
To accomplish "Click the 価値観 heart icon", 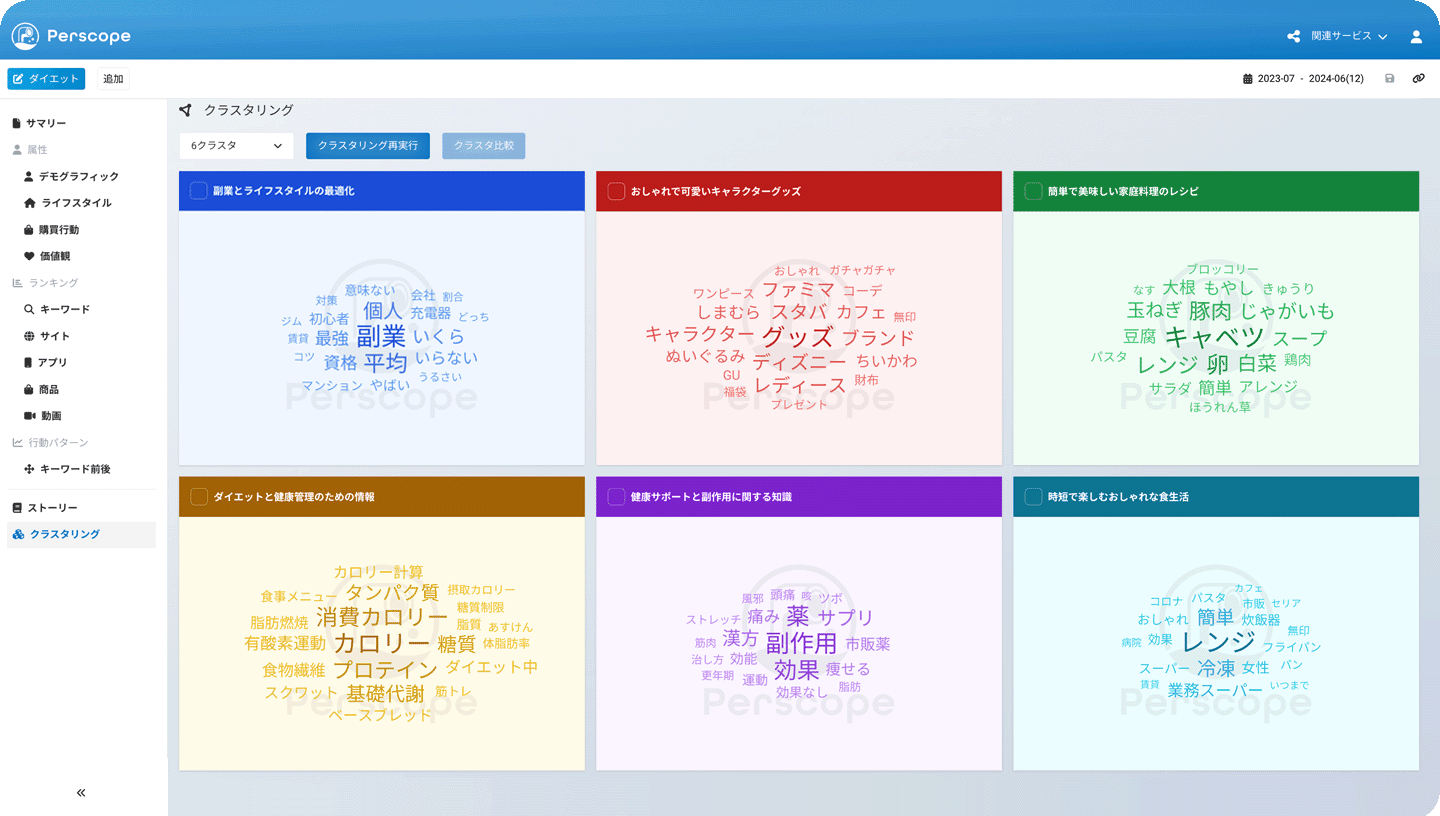I will pyautogui.click(x=29, y=256).
